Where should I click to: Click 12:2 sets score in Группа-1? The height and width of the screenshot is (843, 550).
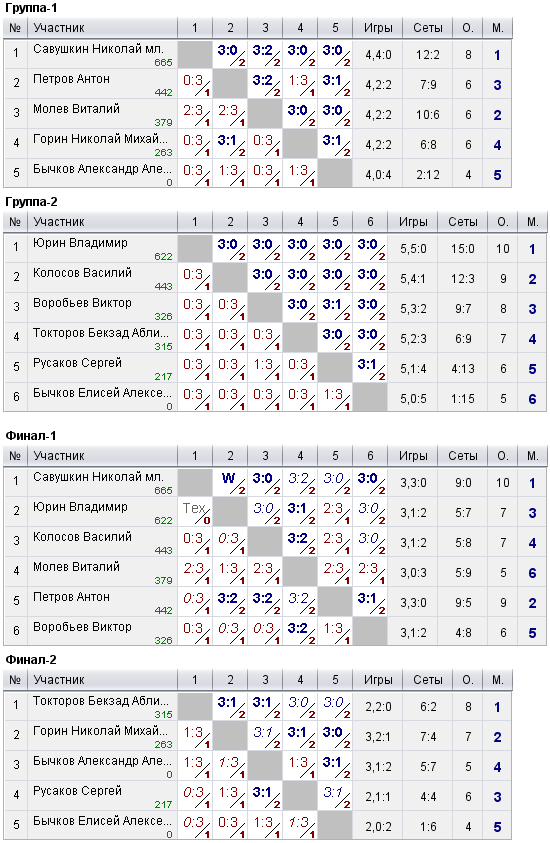427,55
